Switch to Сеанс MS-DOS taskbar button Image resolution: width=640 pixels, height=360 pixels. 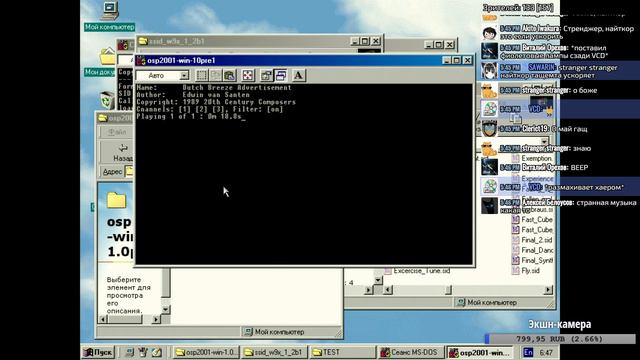click(x=410, y=352)
